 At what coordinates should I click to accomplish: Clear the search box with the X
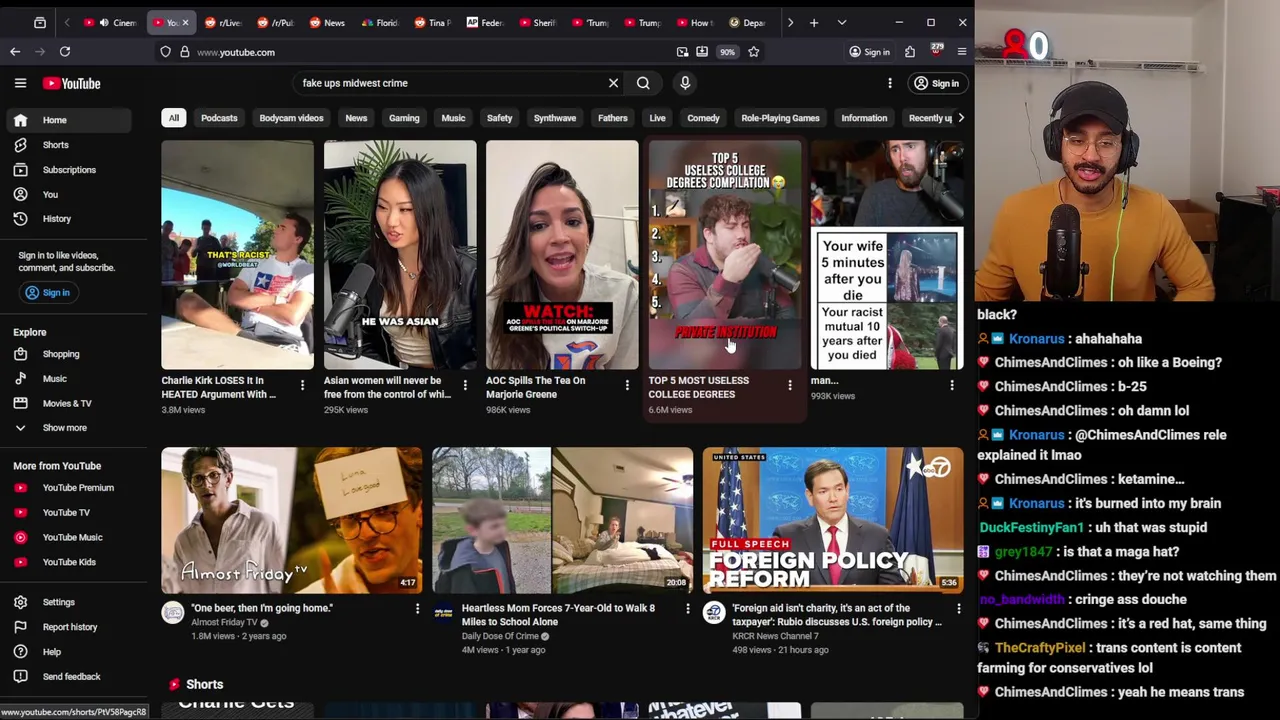[613, 83]
